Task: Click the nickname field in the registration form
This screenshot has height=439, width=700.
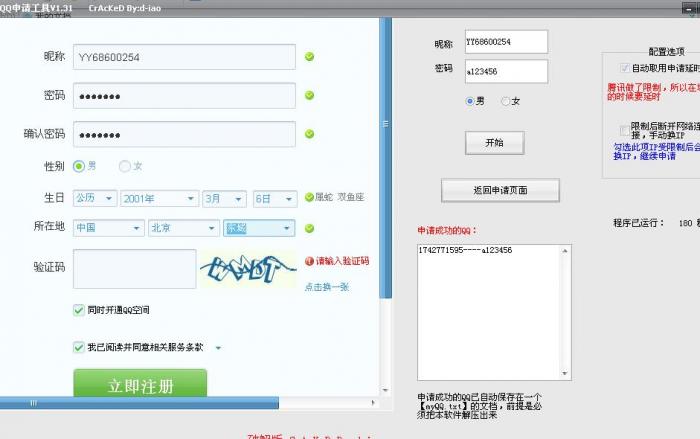Action: pos(184,57)
